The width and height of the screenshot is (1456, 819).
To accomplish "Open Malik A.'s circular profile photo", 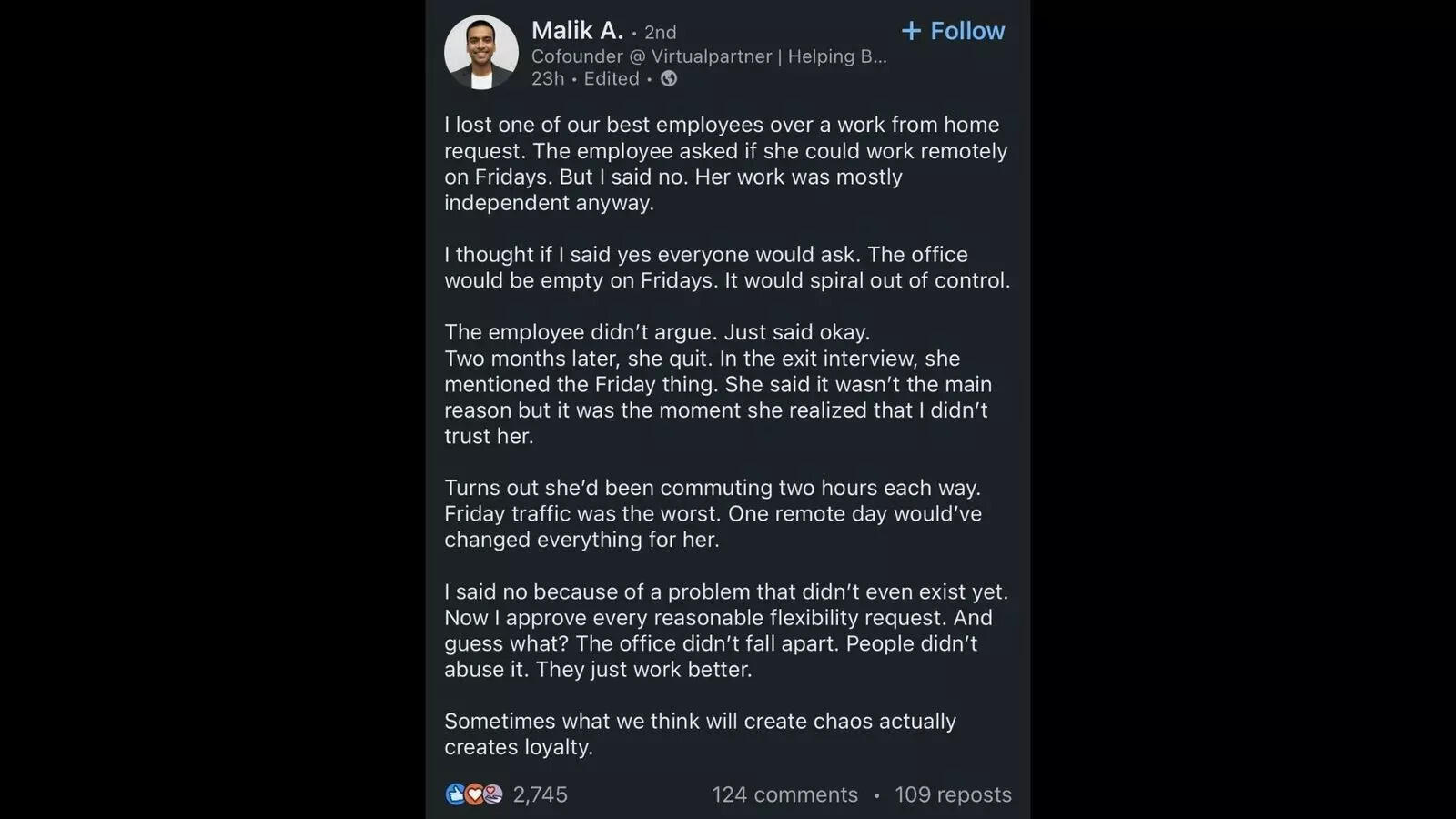I will [x=481, y=52].
